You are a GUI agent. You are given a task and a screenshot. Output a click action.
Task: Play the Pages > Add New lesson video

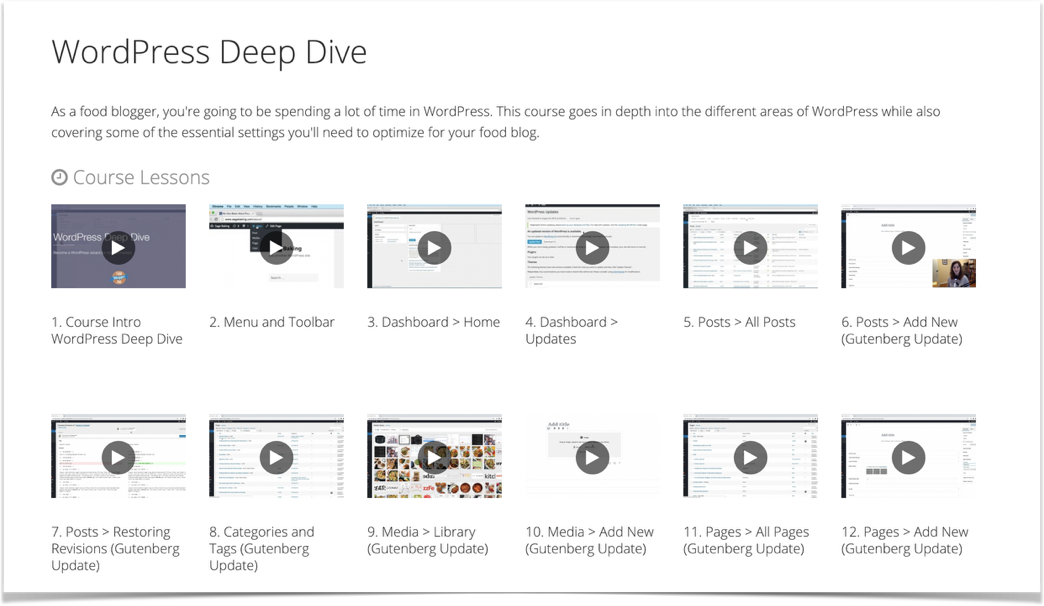tap(908, 457)
